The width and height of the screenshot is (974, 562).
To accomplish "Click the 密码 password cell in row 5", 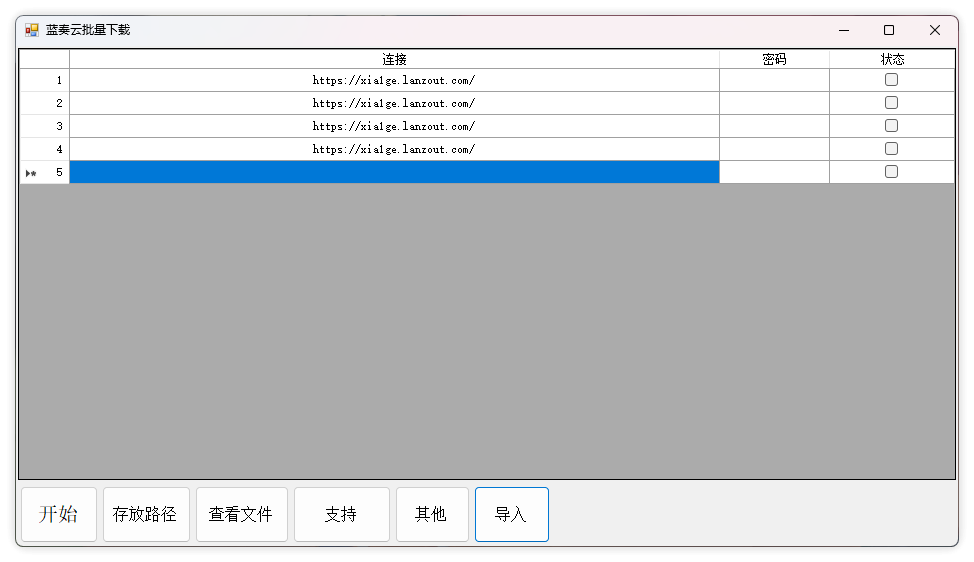I will click(x=775, y=172).
